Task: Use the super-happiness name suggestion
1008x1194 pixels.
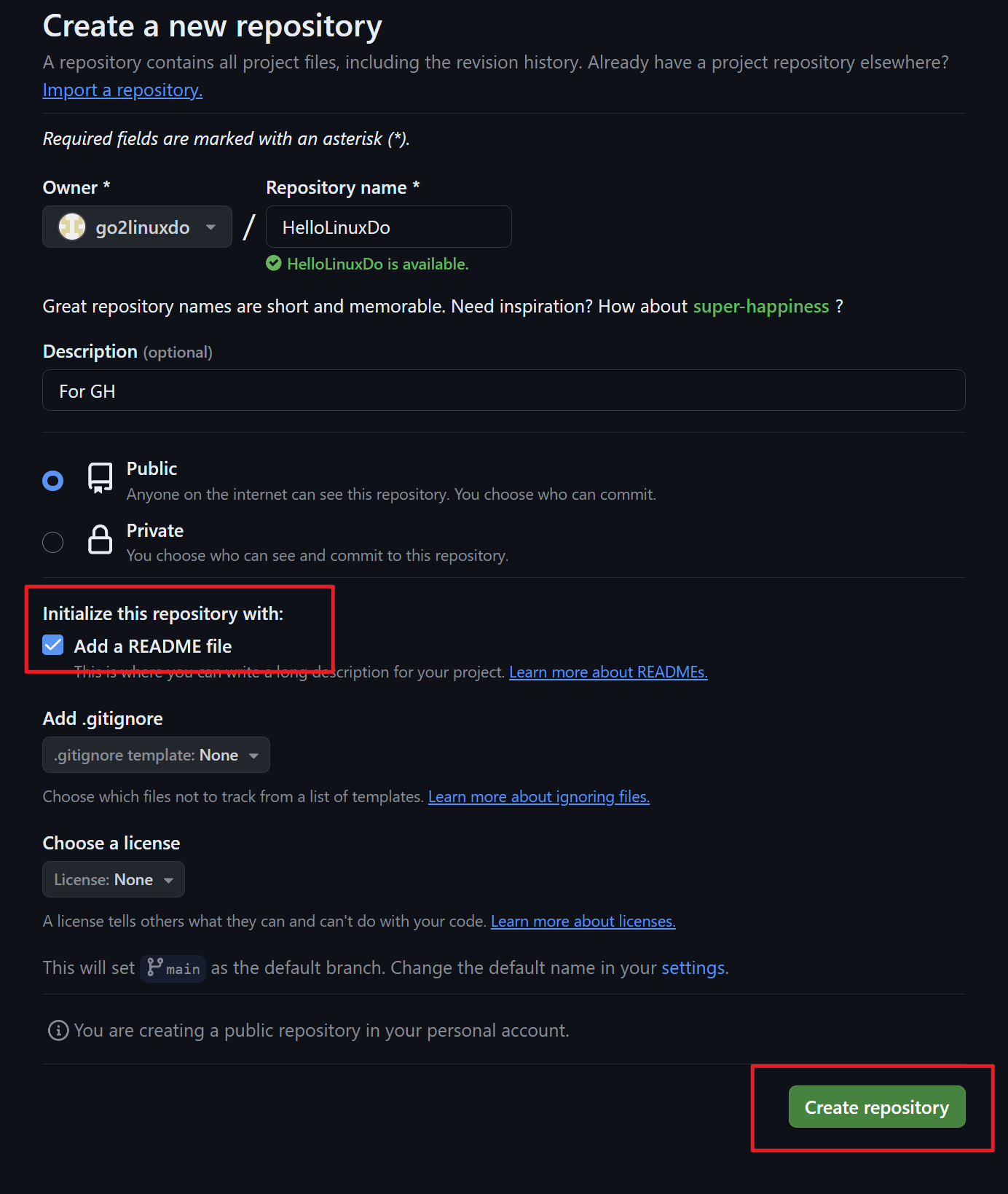Action: coord(761,306)
